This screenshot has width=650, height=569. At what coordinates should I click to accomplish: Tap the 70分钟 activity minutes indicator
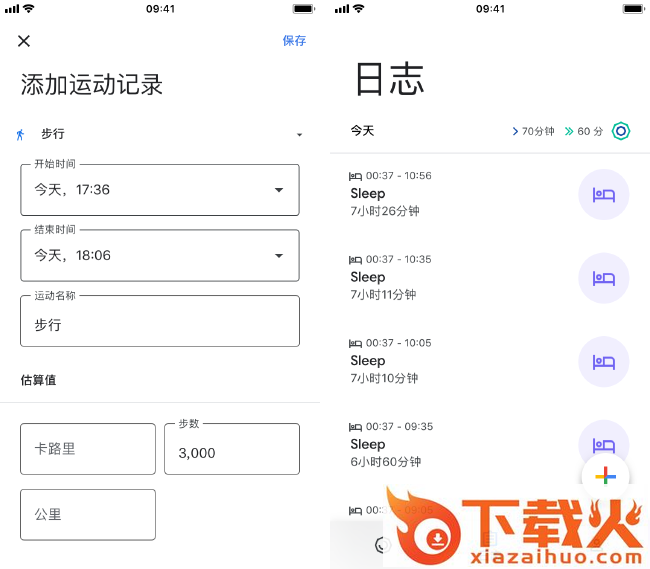pos(533,131)
